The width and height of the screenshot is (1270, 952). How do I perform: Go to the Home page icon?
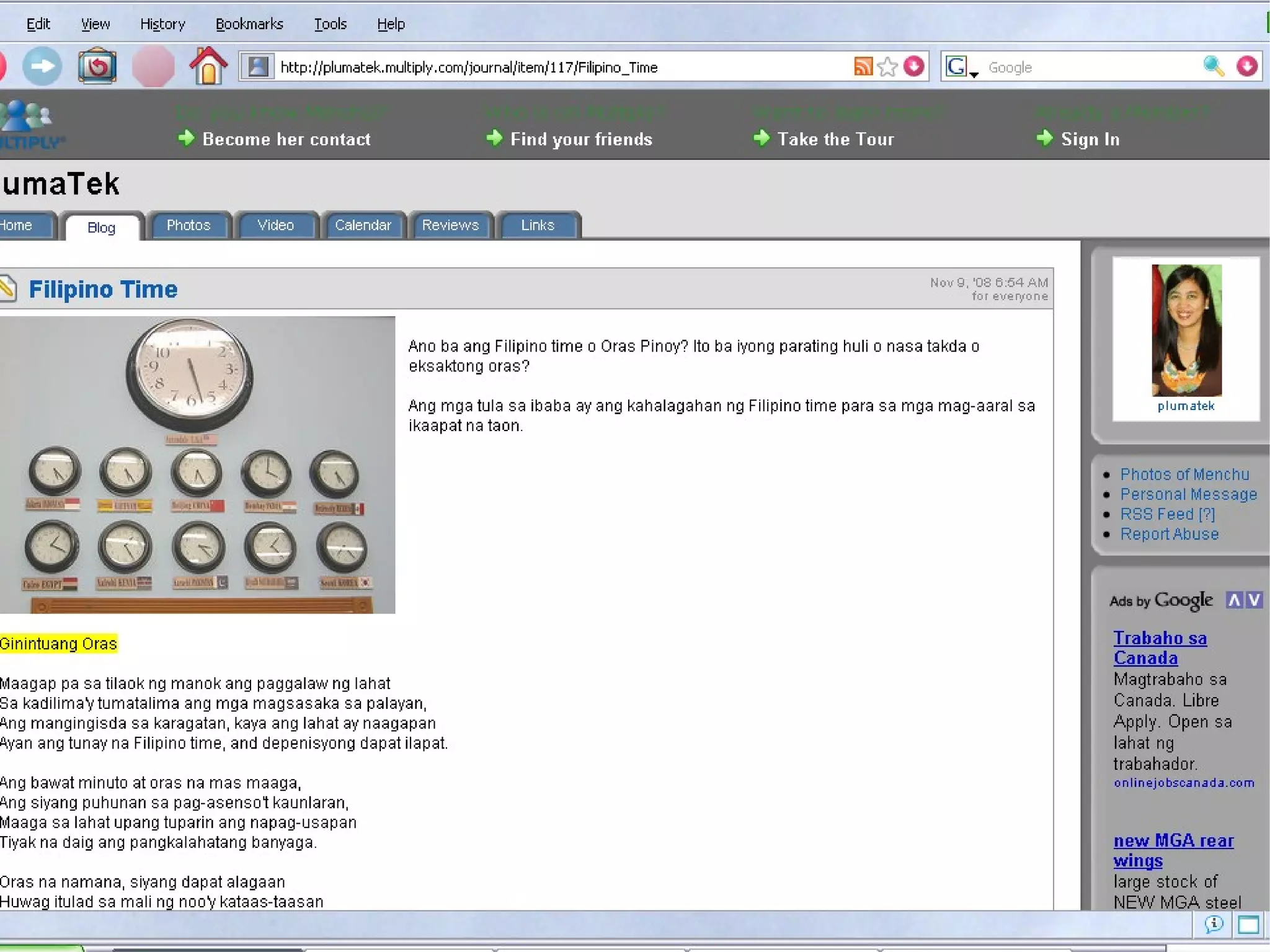pyautogui.click(x=208, y=66)
